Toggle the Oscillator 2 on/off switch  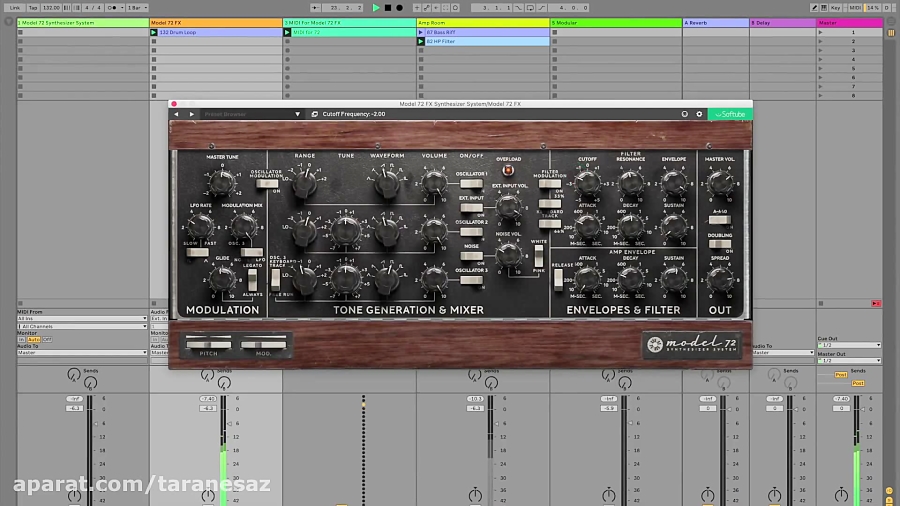[471, 232]
